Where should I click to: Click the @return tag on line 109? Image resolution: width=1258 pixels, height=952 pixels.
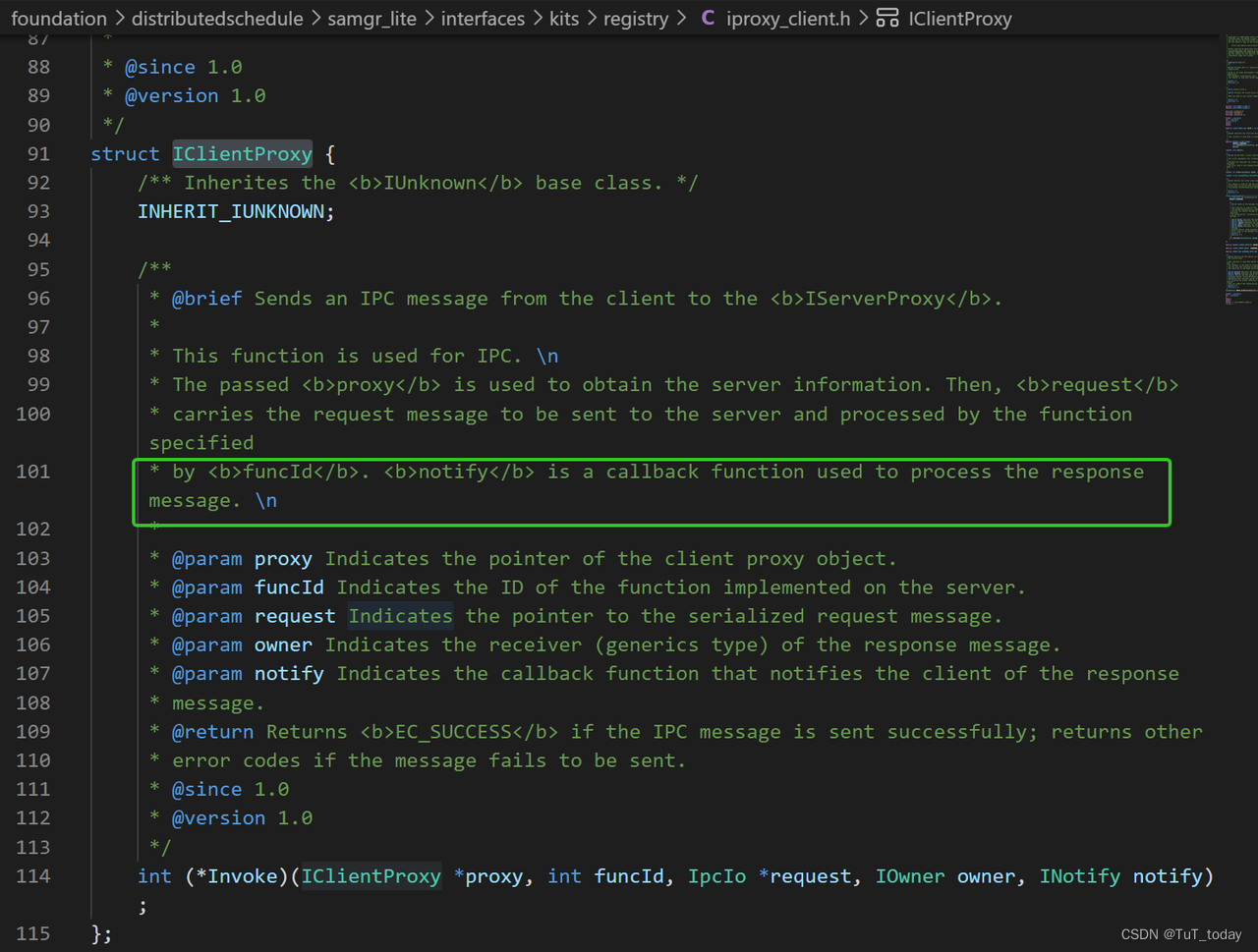(213, 731)
